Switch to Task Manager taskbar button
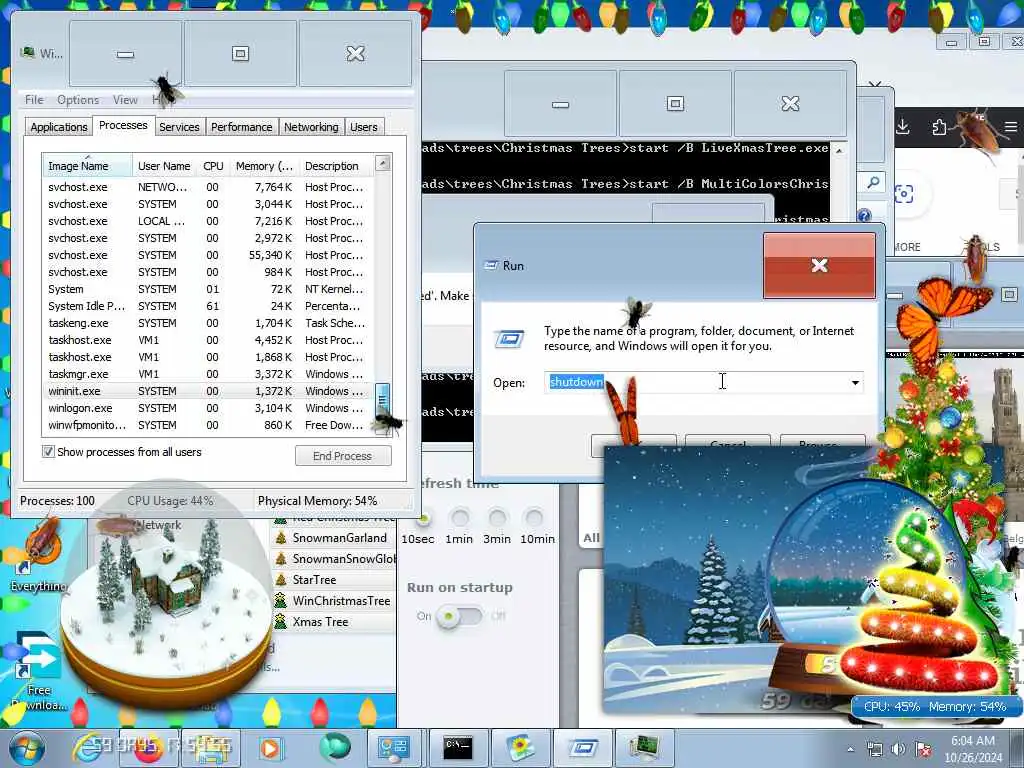The height and width of the screenshot is (768, 1024). click(643, 748)
